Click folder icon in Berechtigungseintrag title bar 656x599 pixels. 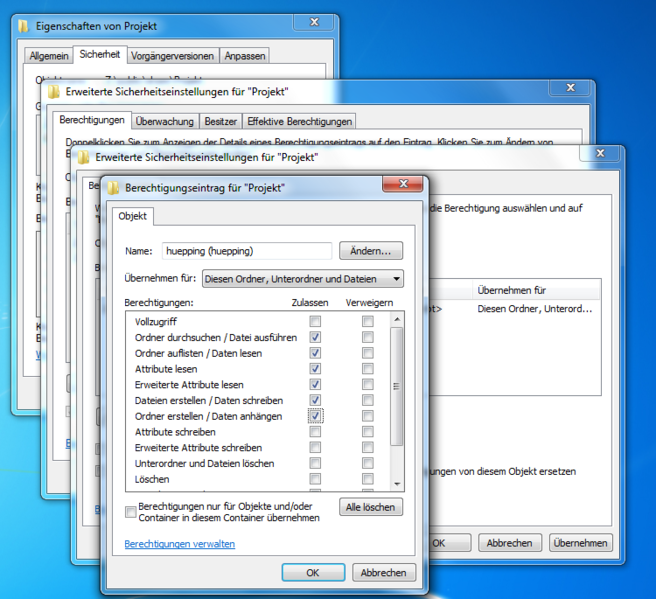(113, 188)
